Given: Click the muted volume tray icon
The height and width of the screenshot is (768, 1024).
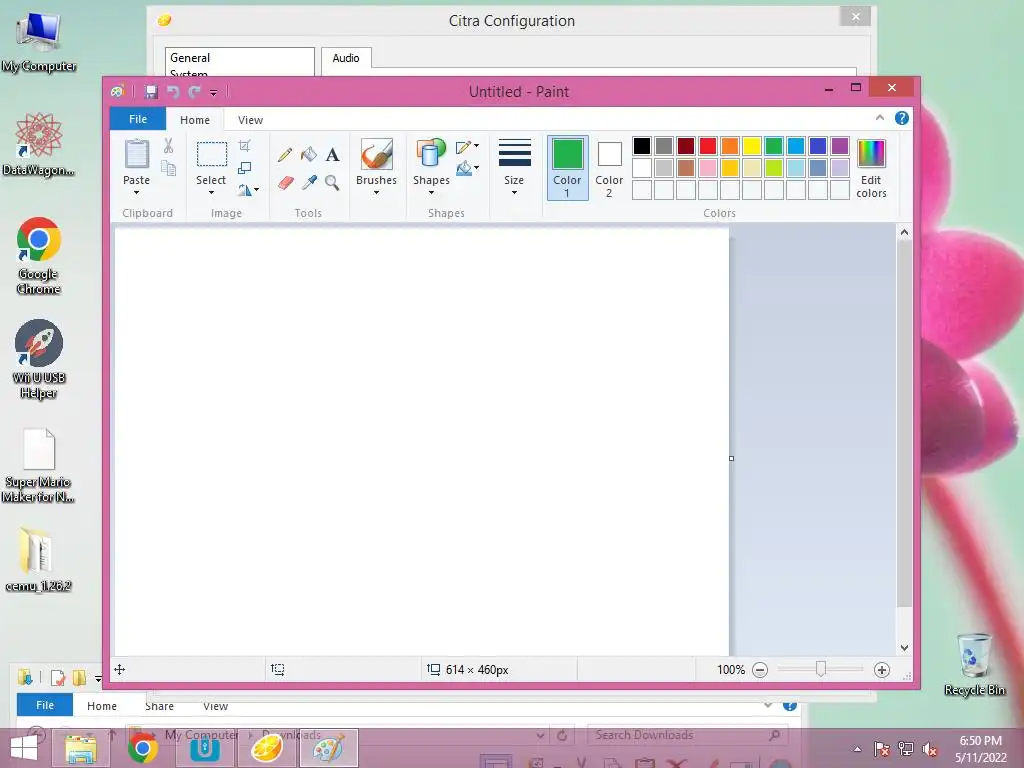Looking at the screenshot, I should pos(930,749).
